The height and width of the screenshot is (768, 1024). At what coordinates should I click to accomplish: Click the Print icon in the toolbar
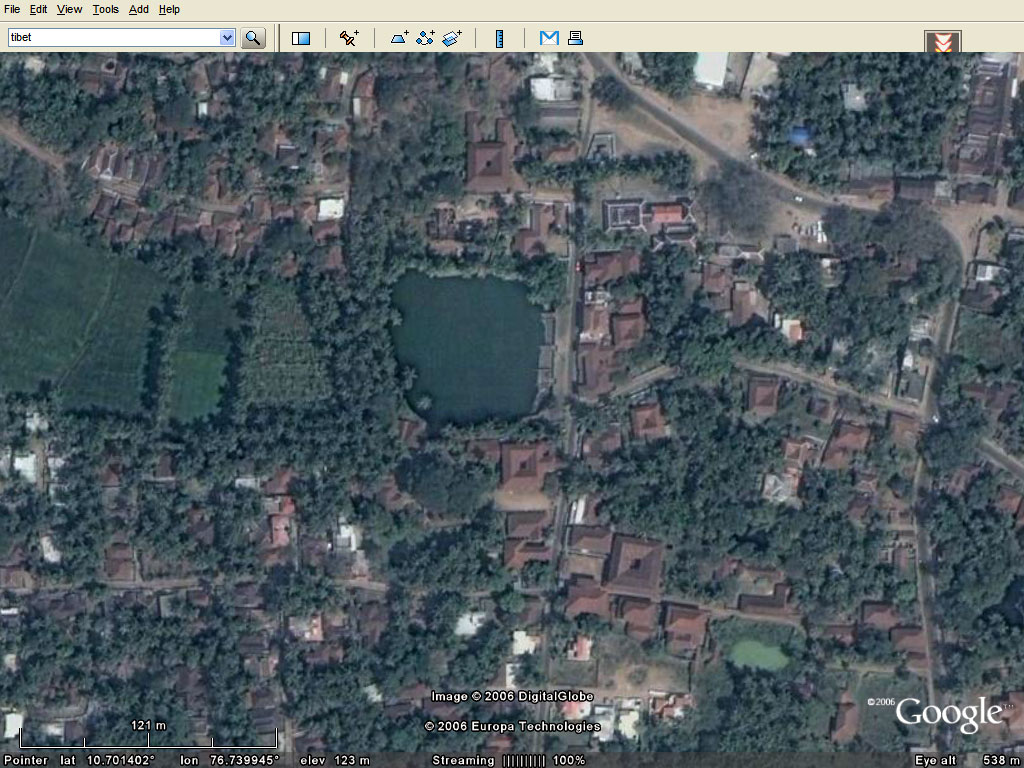pyautogui.click(x=575, y=38)
